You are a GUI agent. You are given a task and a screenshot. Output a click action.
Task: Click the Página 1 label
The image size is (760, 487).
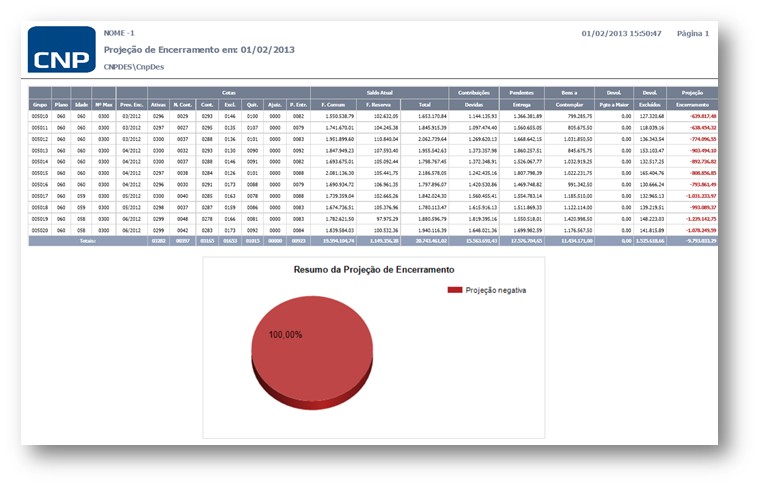(693, 33)
